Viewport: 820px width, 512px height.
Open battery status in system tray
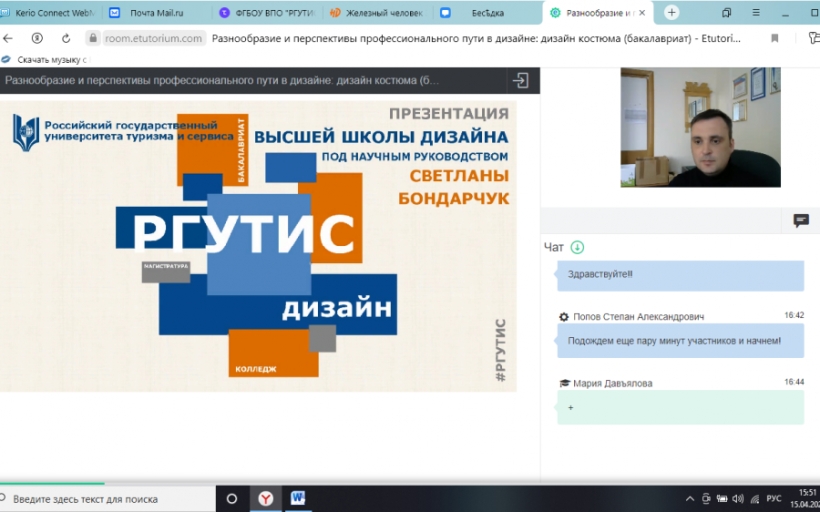coord(722,499)
